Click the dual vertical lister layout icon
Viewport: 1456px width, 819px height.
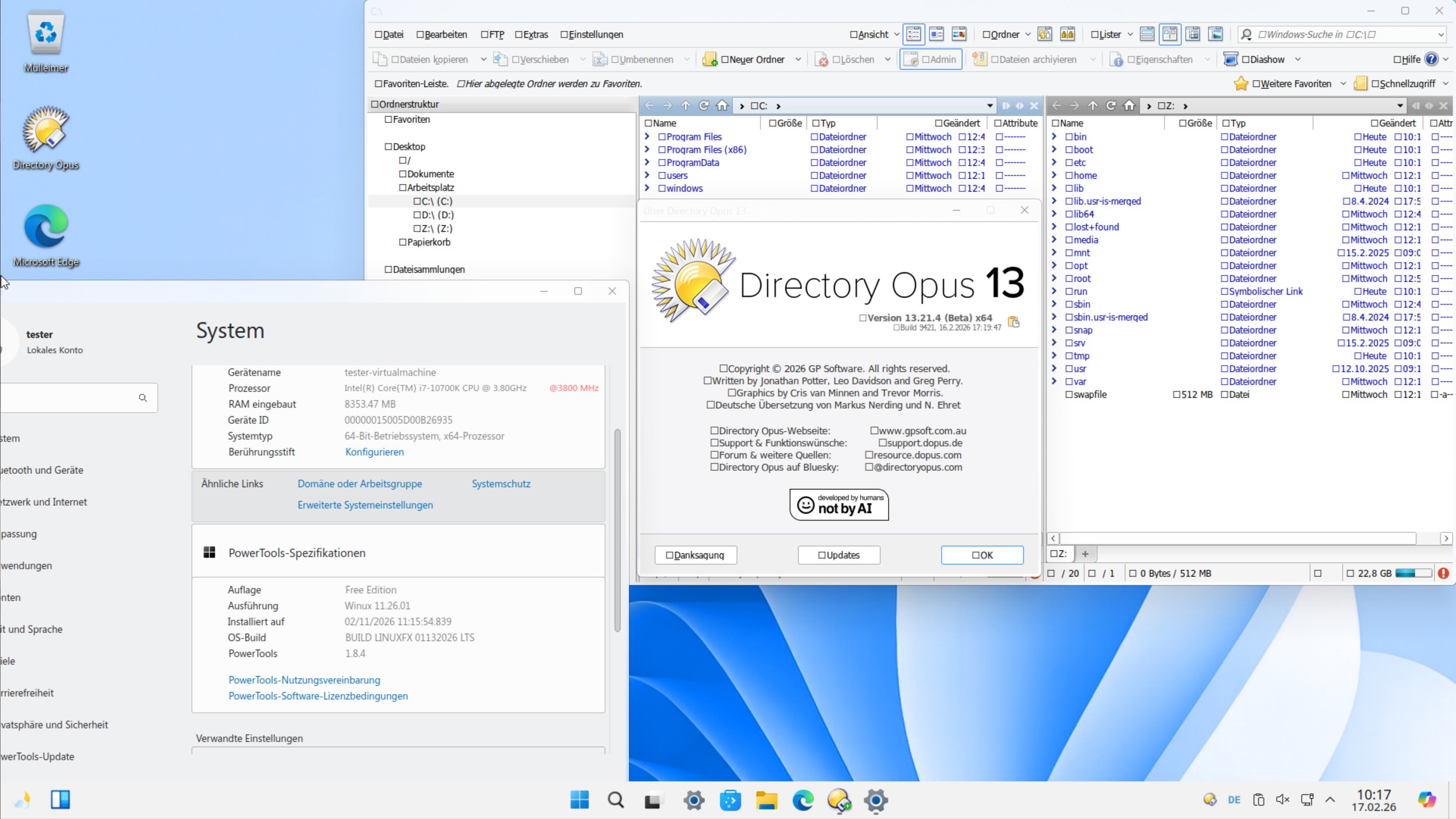tap(1170, 34)
